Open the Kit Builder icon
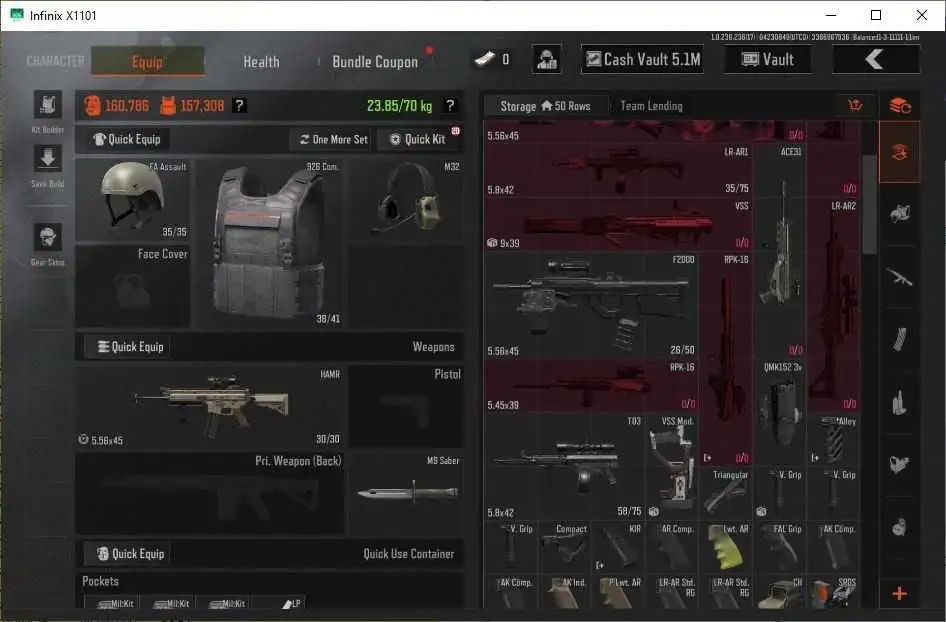This screenshot has height=622, width=946. pos(48,105)
